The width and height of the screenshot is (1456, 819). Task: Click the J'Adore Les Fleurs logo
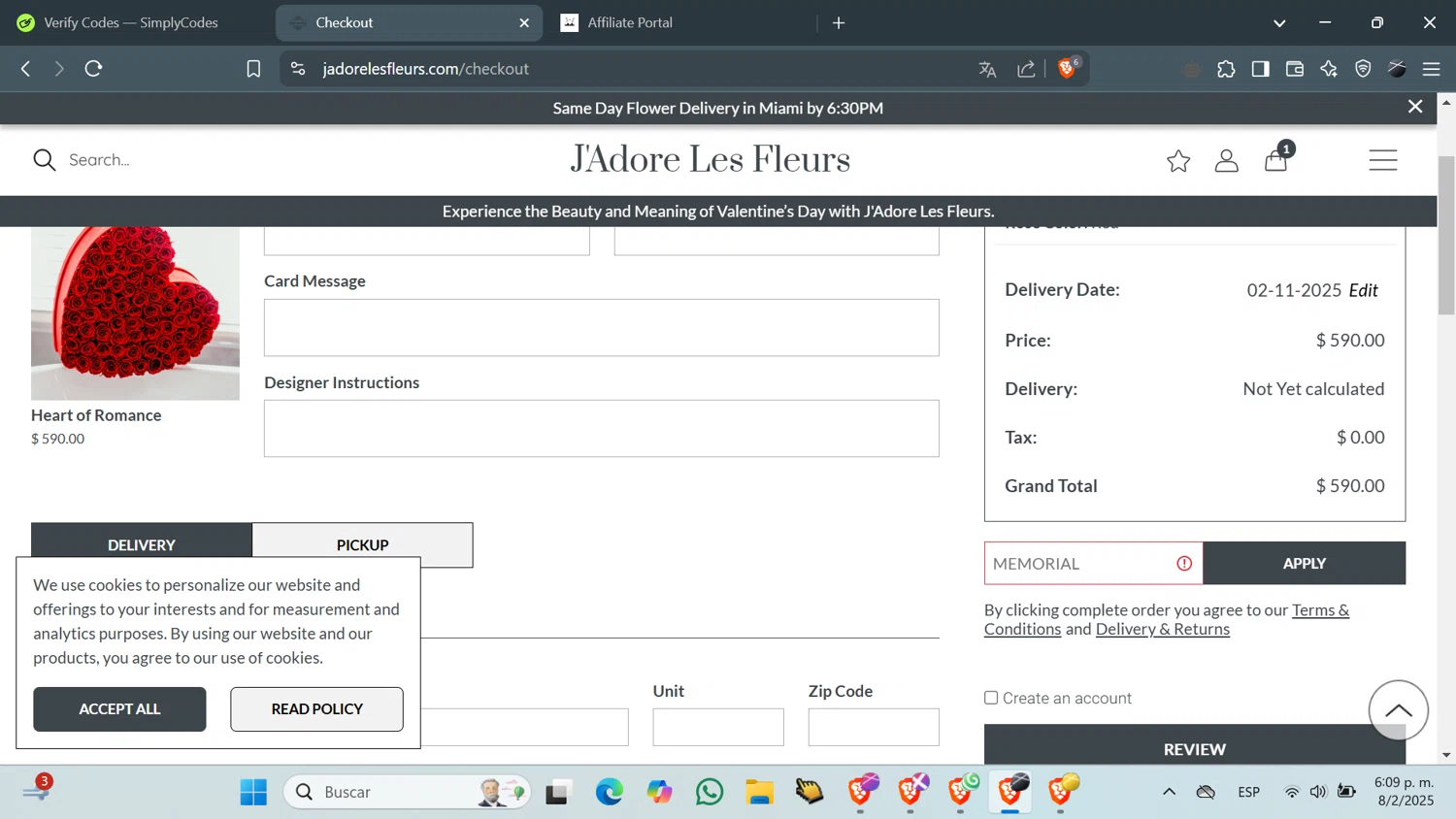point(710,160)
